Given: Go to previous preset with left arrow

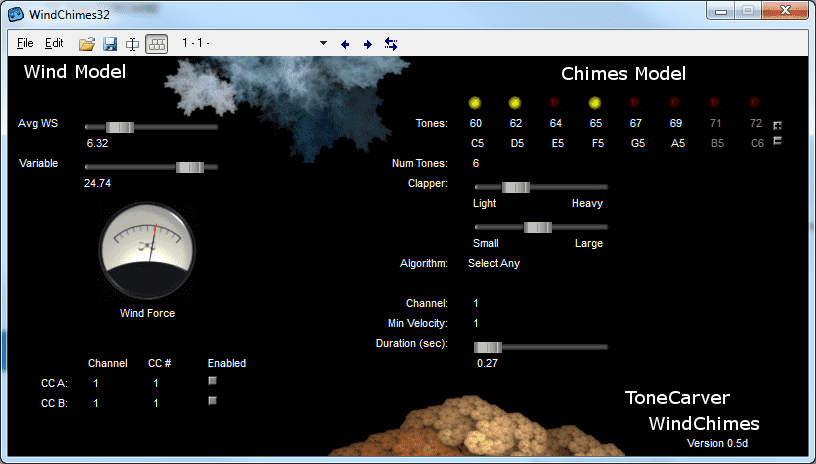Looking at the screenshot, I should point(345,45).
